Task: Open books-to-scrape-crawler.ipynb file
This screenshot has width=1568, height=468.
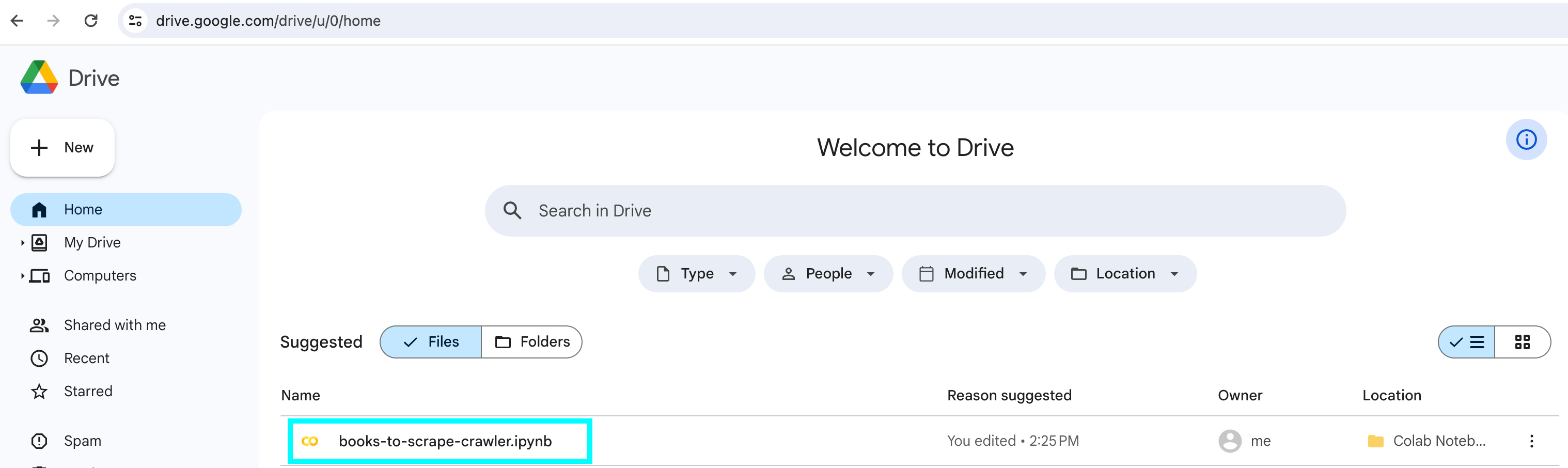Action: 445,441
